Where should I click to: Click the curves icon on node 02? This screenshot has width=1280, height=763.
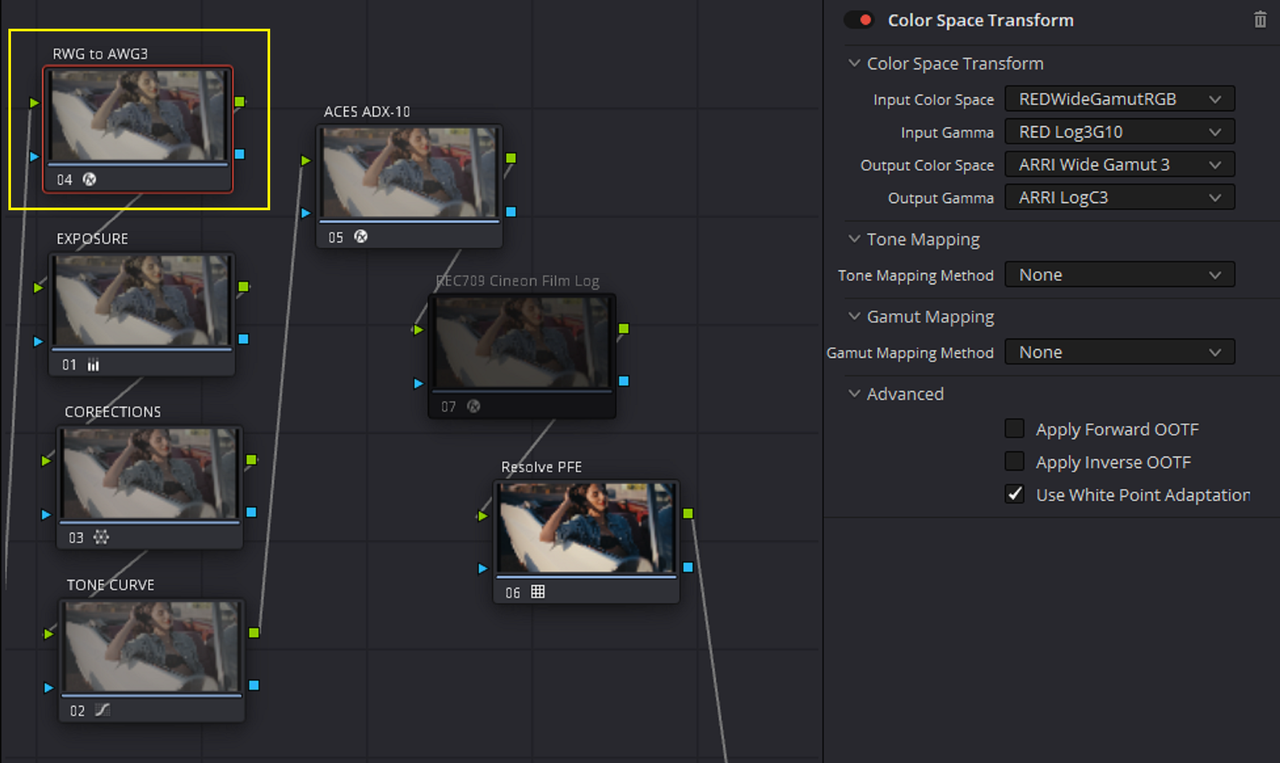(x=103, y=710)
